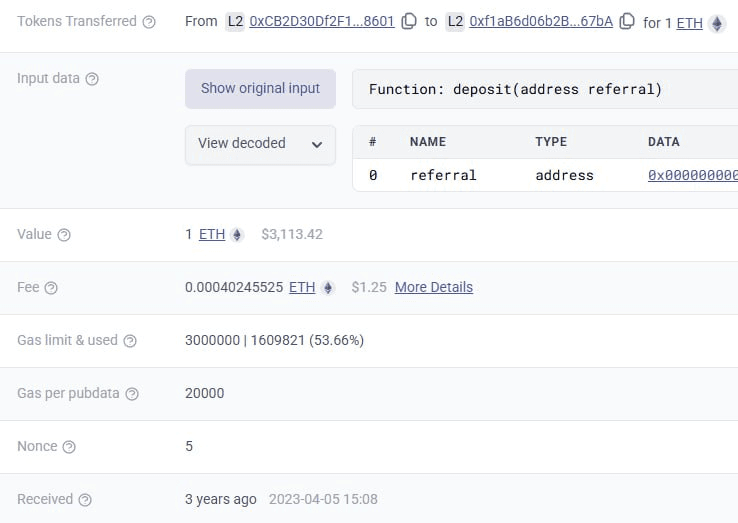738x523 pixels.
Task: Copy the recipient address 0xf1aB6d06b2B...67bA
Action: (627, 22)
